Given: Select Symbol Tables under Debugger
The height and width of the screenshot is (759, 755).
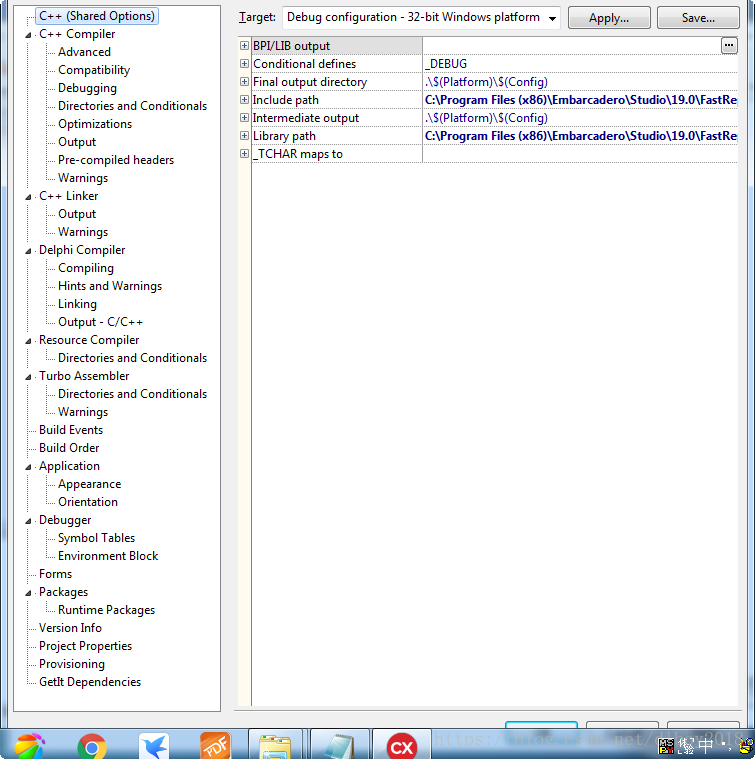Looking at the screenshot, I should point(96,538).
